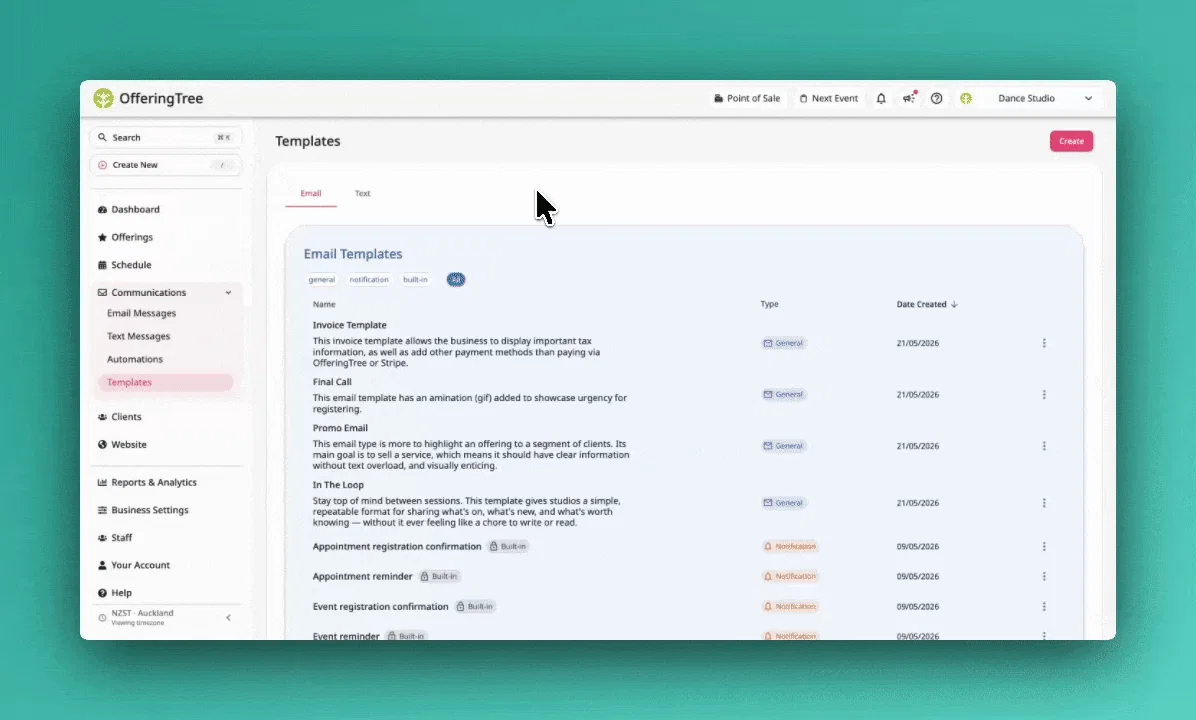Sort by the Type column header
The height and width of the screenshot is (720, 1196).
coord(769,304)
